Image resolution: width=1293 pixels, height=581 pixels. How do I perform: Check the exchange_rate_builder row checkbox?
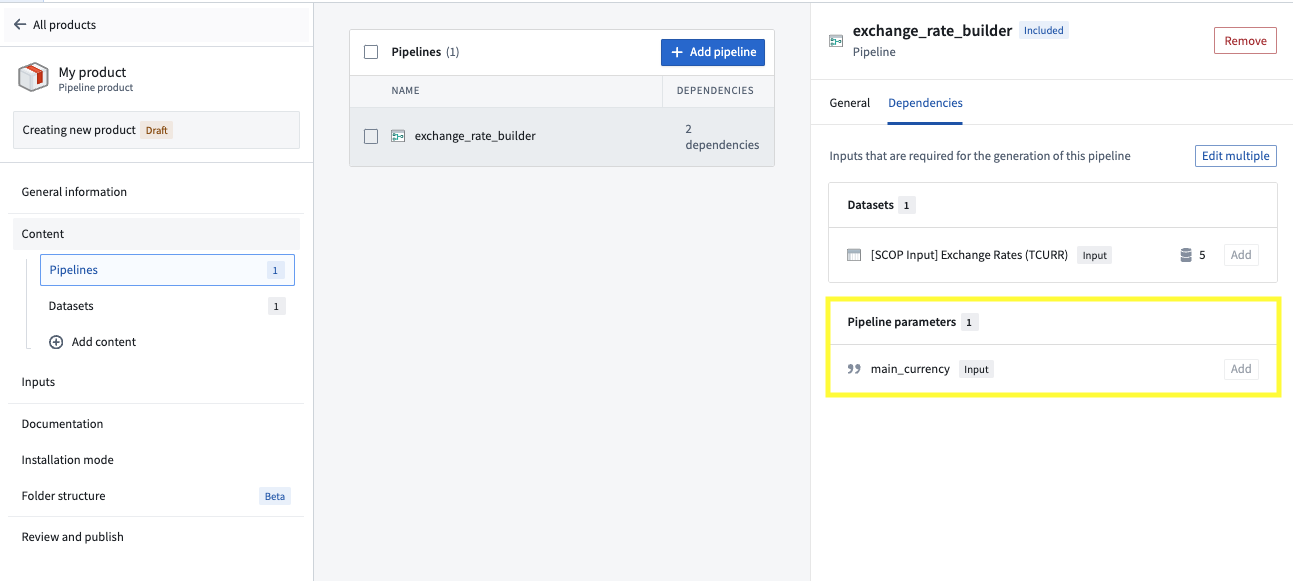(371, 136)
